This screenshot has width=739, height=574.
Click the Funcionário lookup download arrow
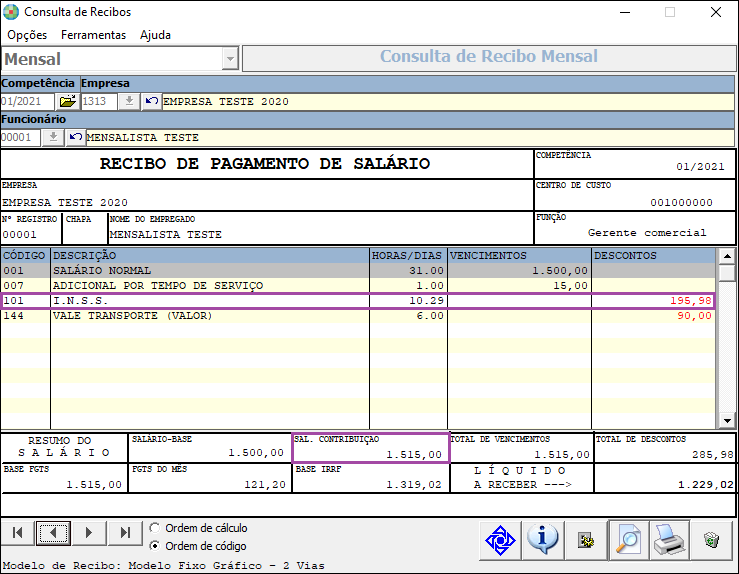(53, 137)
